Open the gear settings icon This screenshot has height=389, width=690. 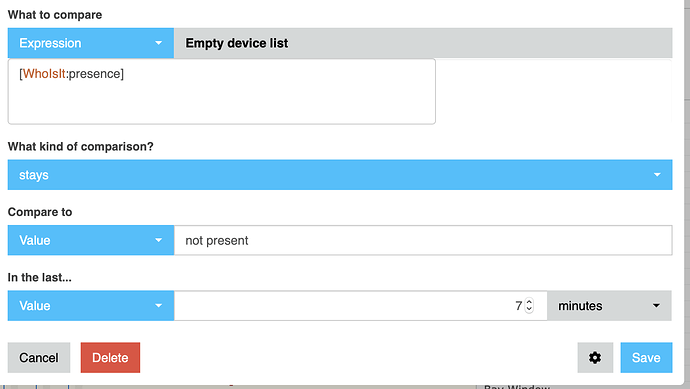595,357
